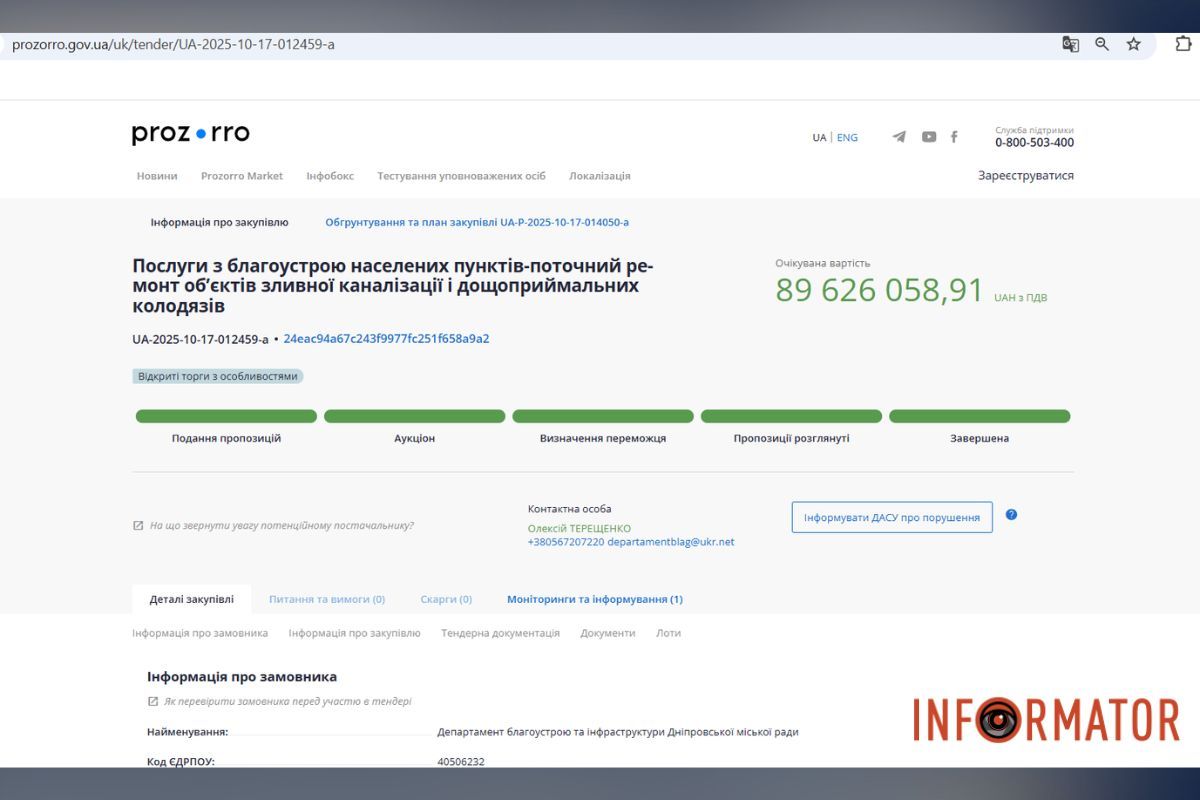
Task: Click the customer name Департамент благоустрою та інфраструктури
Action: pyautogui.click(x=618, y=733)
